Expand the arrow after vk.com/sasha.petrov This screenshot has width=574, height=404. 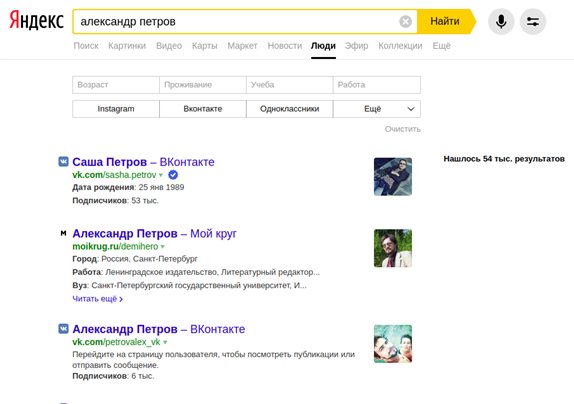(x=161, y=175)
